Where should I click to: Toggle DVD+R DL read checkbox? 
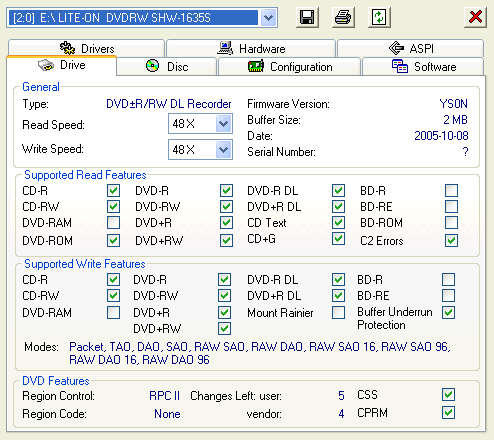click(x=338, y=207)
